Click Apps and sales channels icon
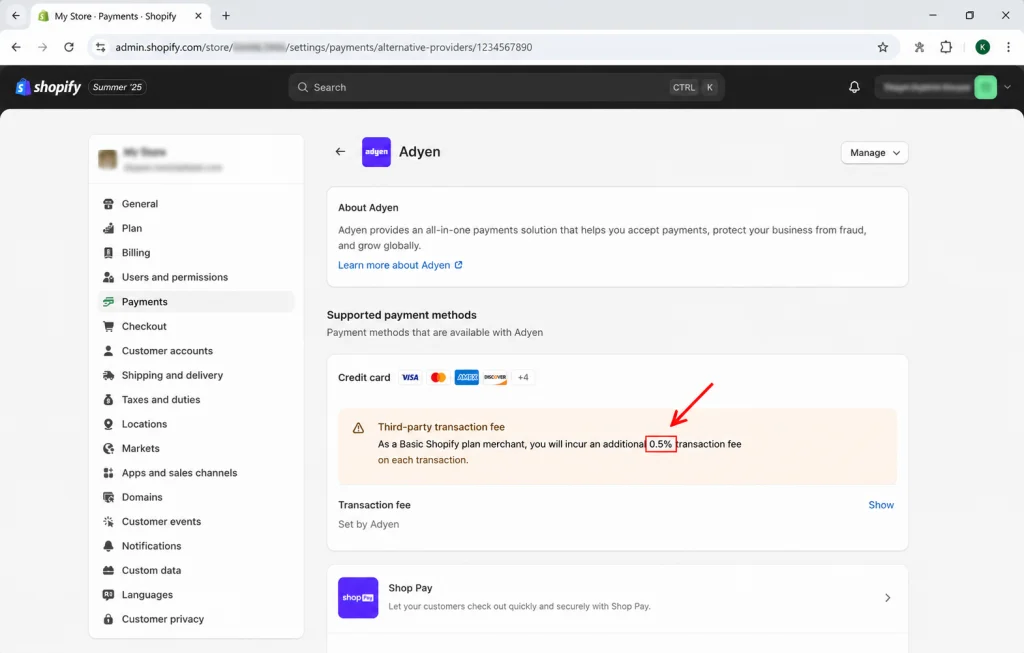1024x653 pixels. click(108, 473)
